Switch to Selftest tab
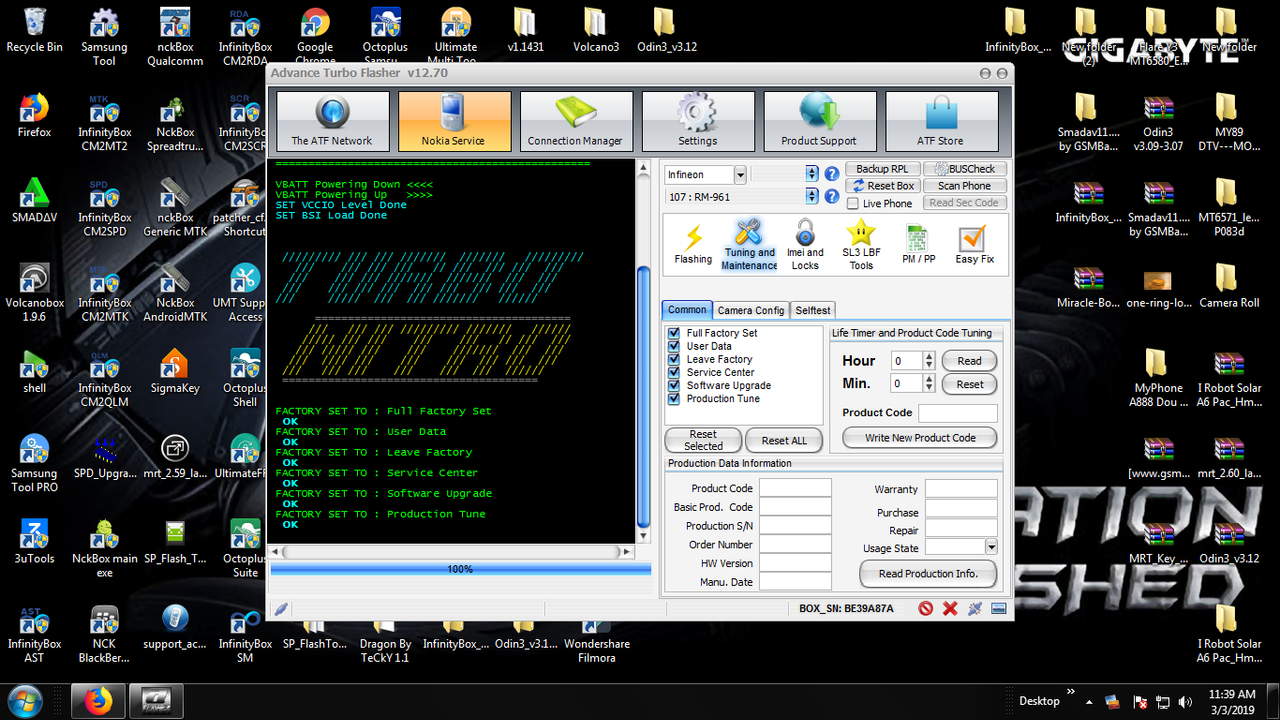Viewport: 1280px width, 720px height. 813,310
